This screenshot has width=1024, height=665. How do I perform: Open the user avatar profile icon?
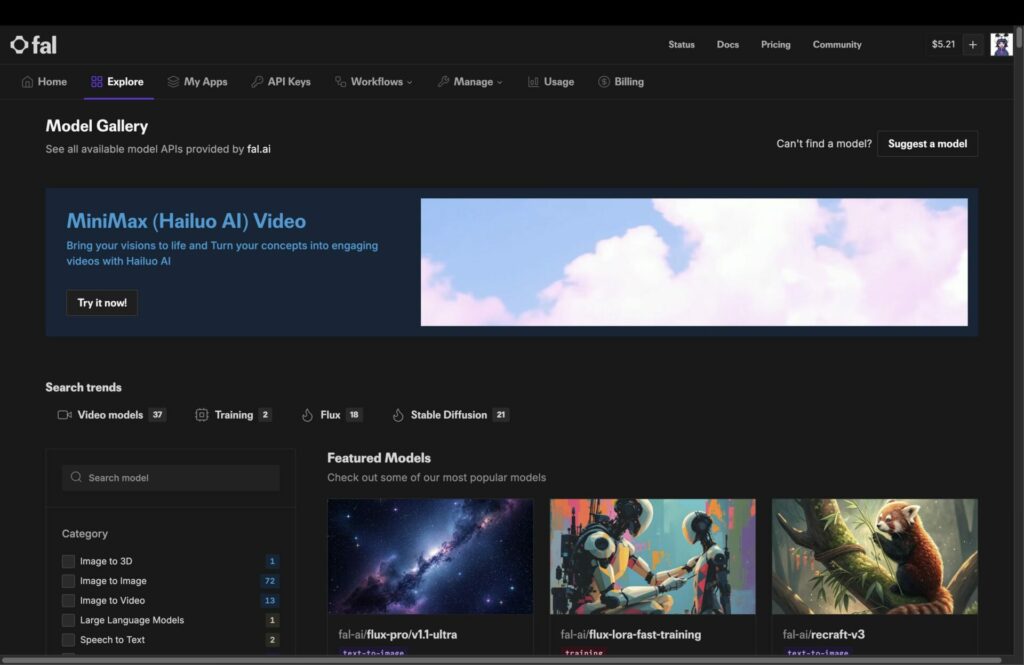point(1000,45)
